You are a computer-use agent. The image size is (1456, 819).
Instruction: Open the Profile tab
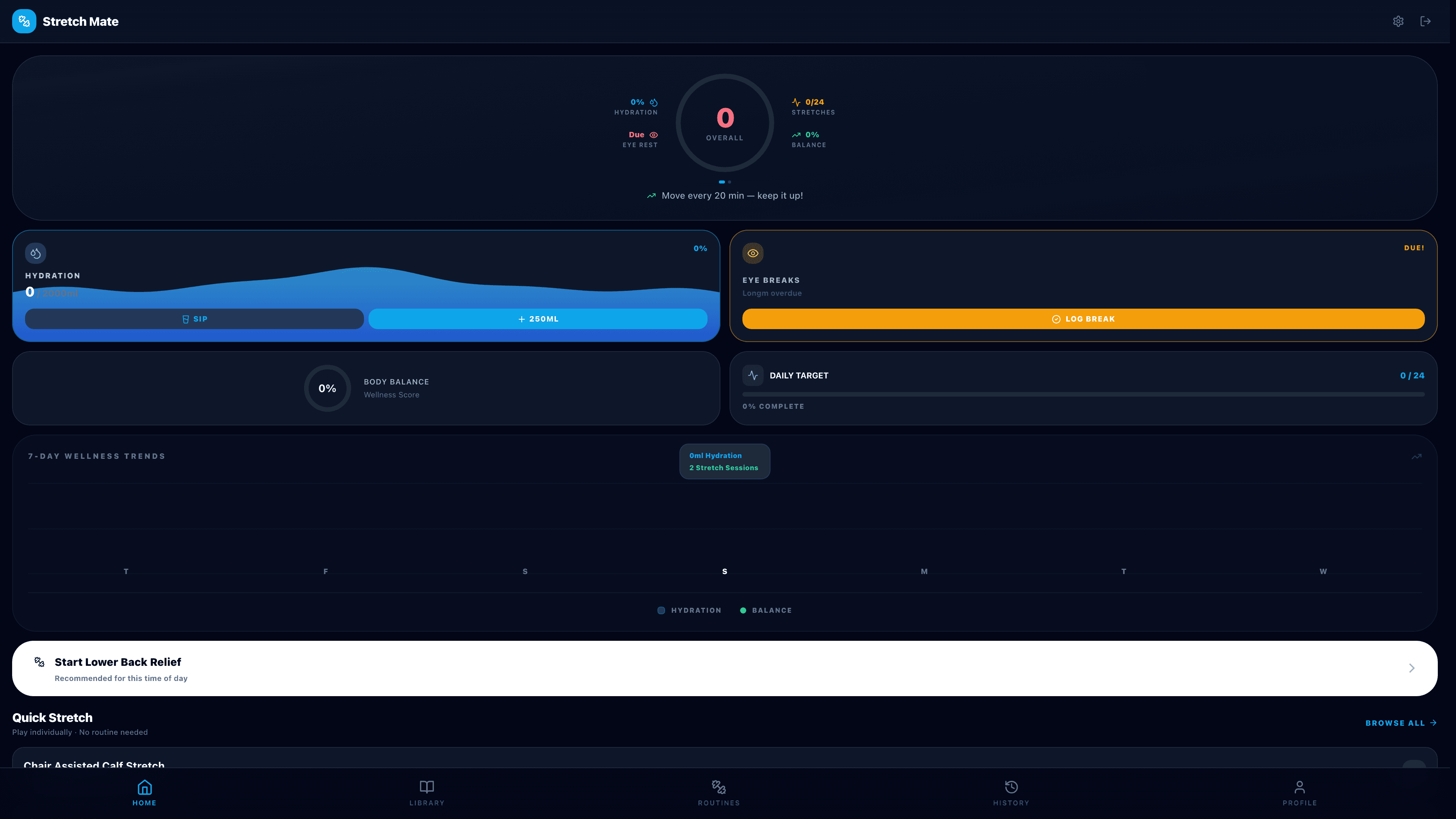1299,793
